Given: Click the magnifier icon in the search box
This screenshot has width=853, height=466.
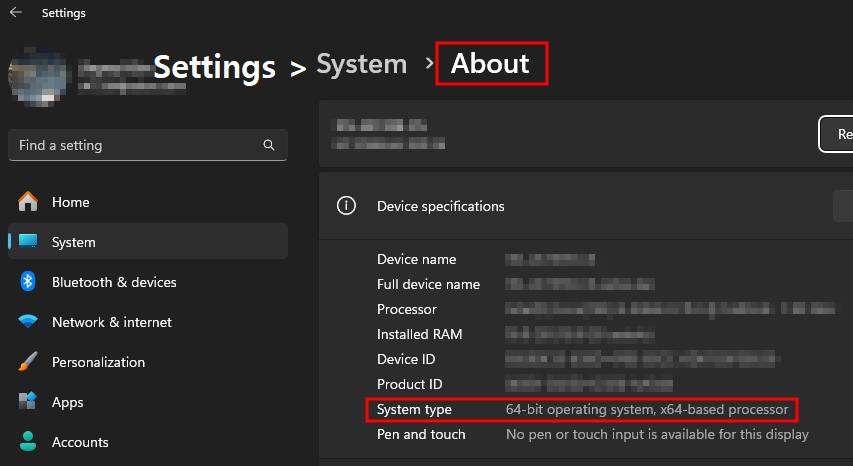Looking at the screenshot, I should click(x=269, y=145).
